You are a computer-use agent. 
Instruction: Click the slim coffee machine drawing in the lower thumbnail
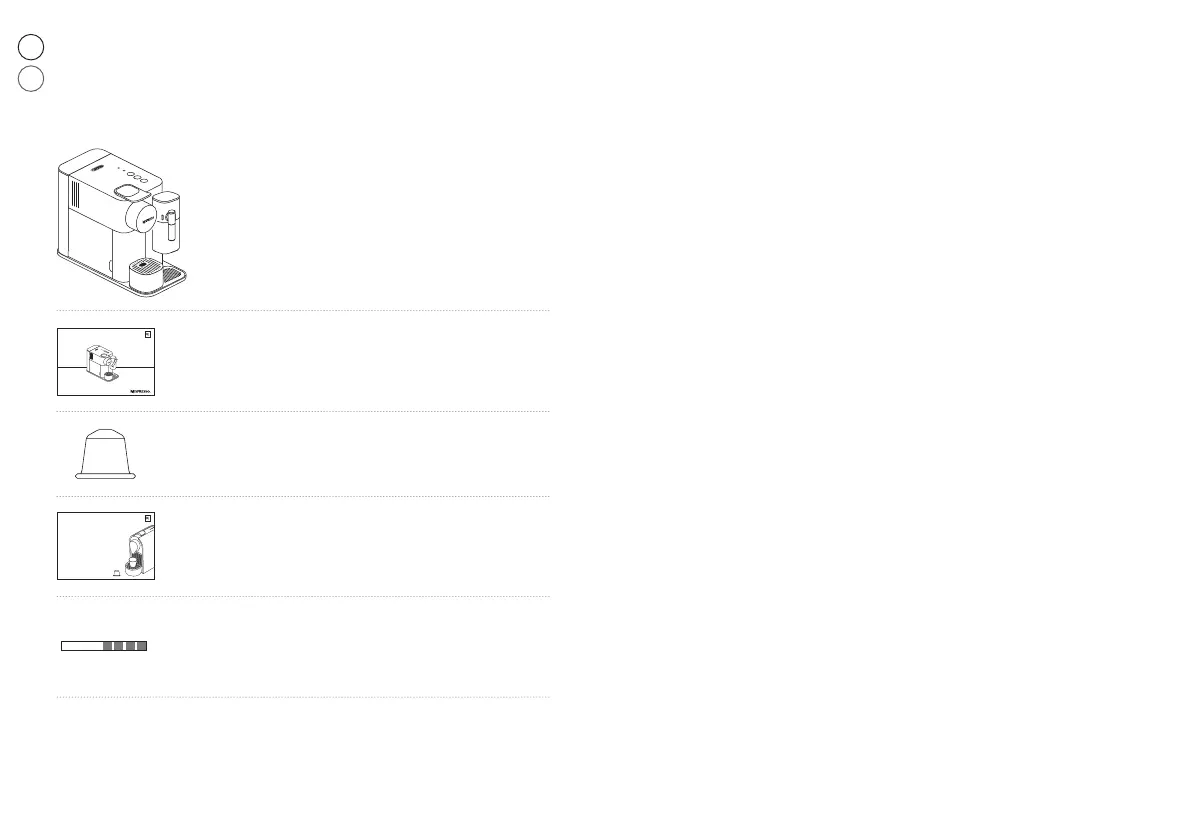[137, 553]
